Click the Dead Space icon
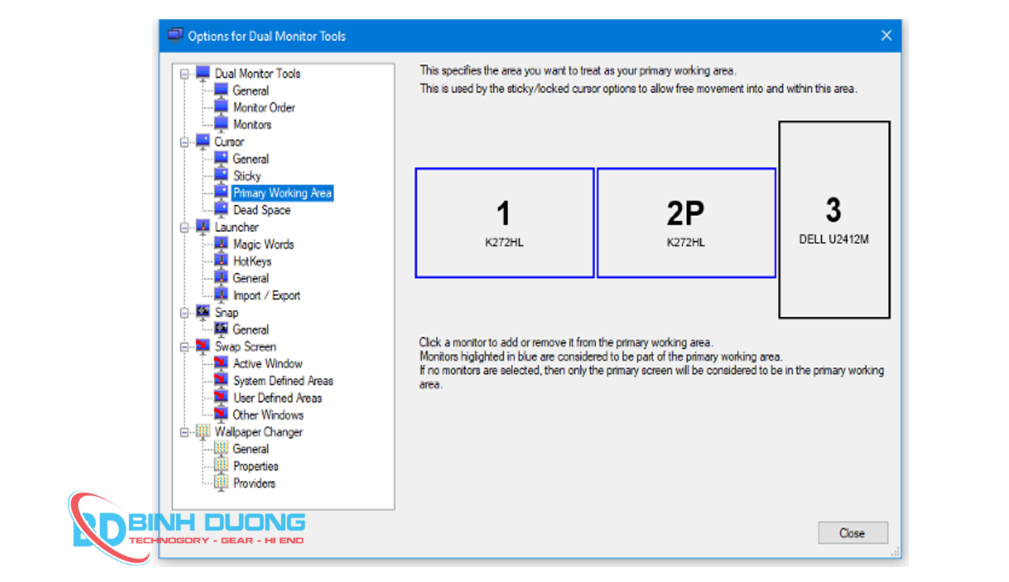The width and height of the screenshot is (1009, 582). 221,210
